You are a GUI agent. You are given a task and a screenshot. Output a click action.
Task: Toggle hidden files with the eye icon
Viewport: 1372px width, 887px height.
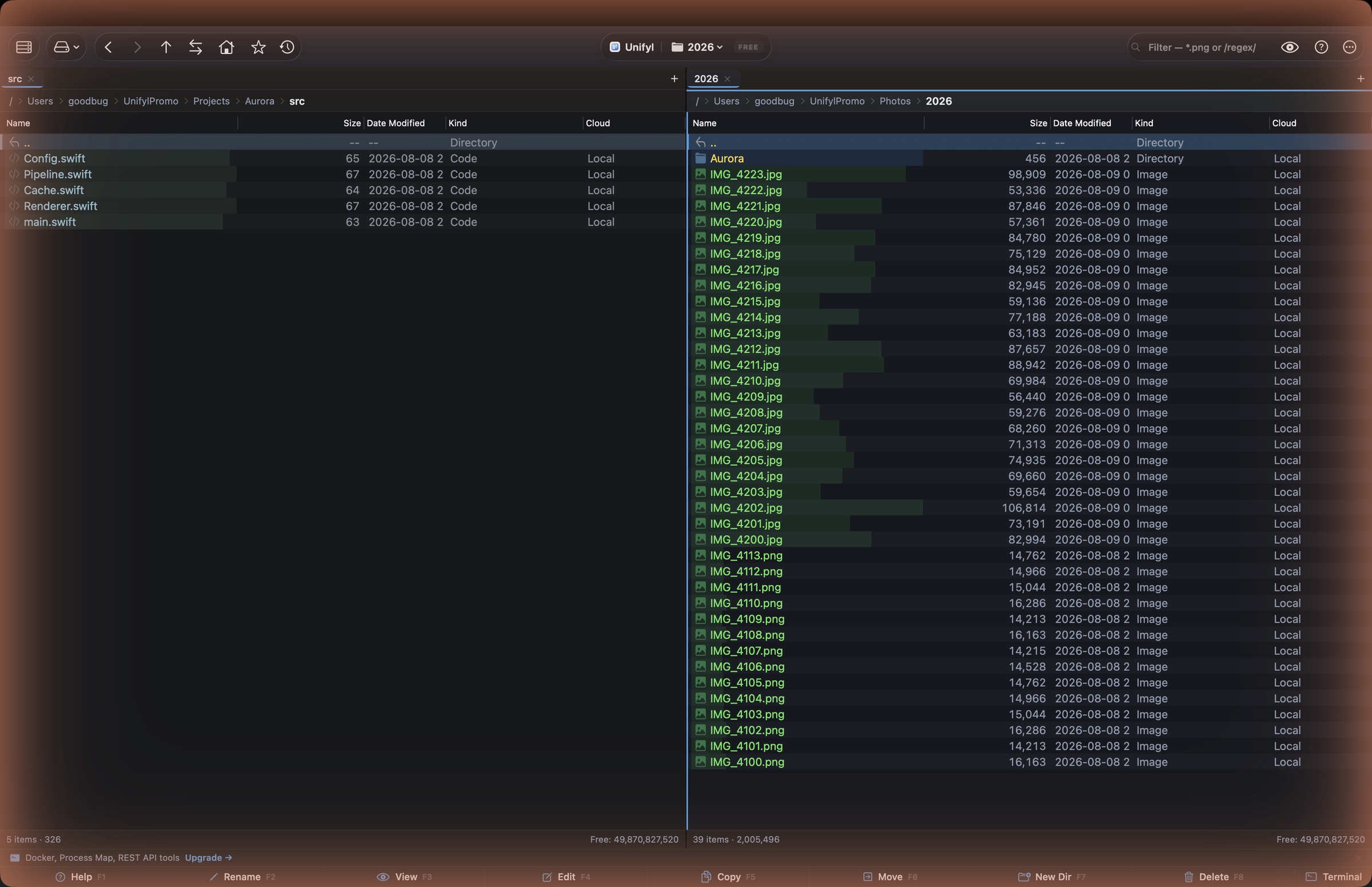[1290, 47]
